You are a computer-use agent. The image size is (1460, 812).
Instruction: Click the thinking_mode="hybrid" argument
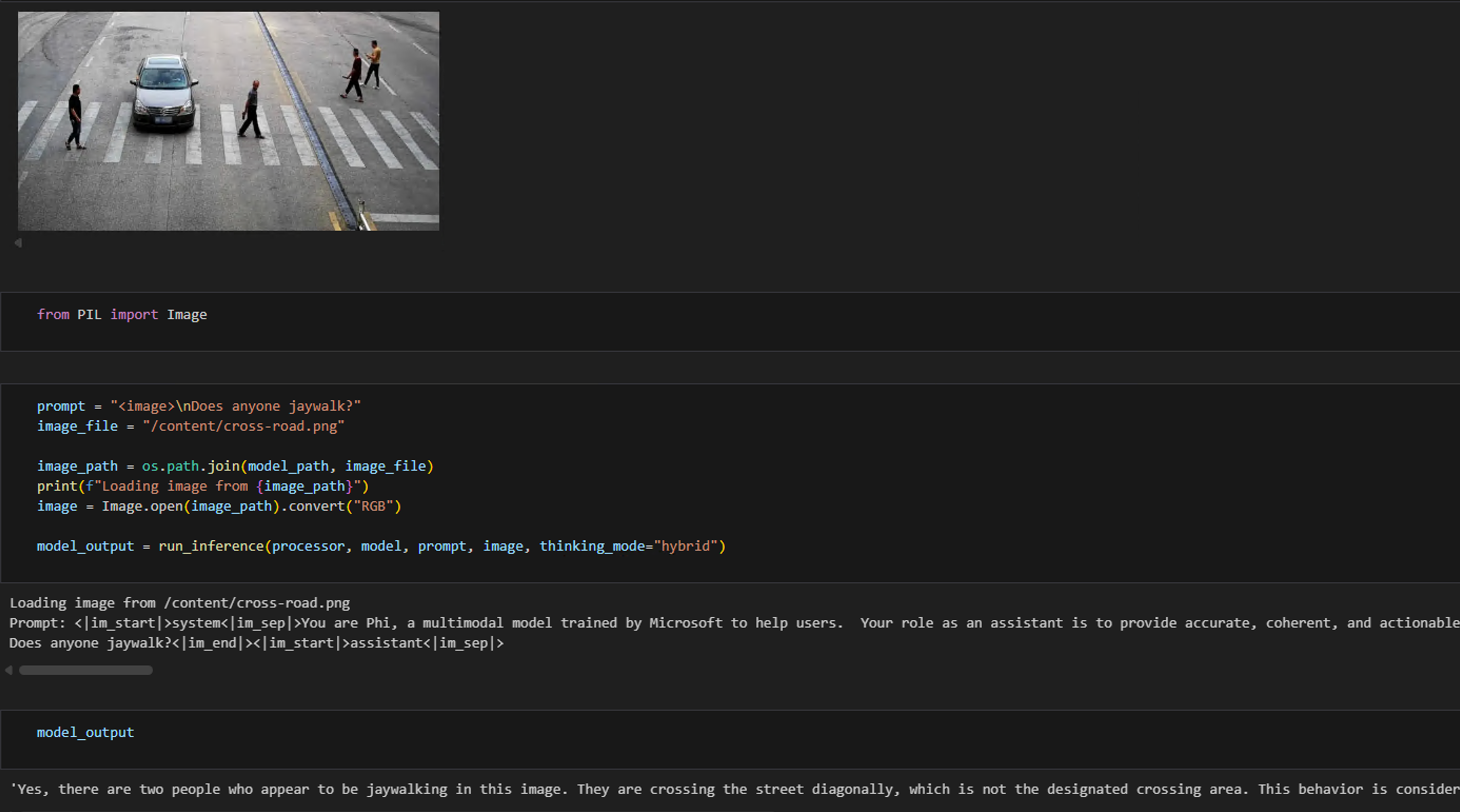pyautogui.click(x=632, y=546)
